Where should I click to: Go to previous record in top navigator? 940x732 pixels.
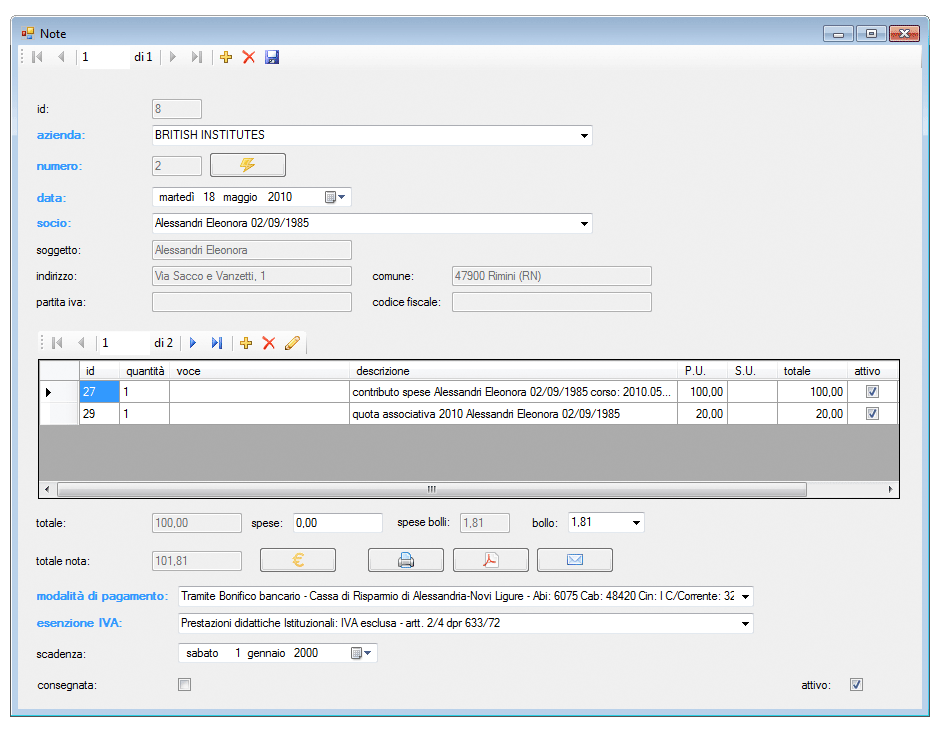click(x=61, y=57)
